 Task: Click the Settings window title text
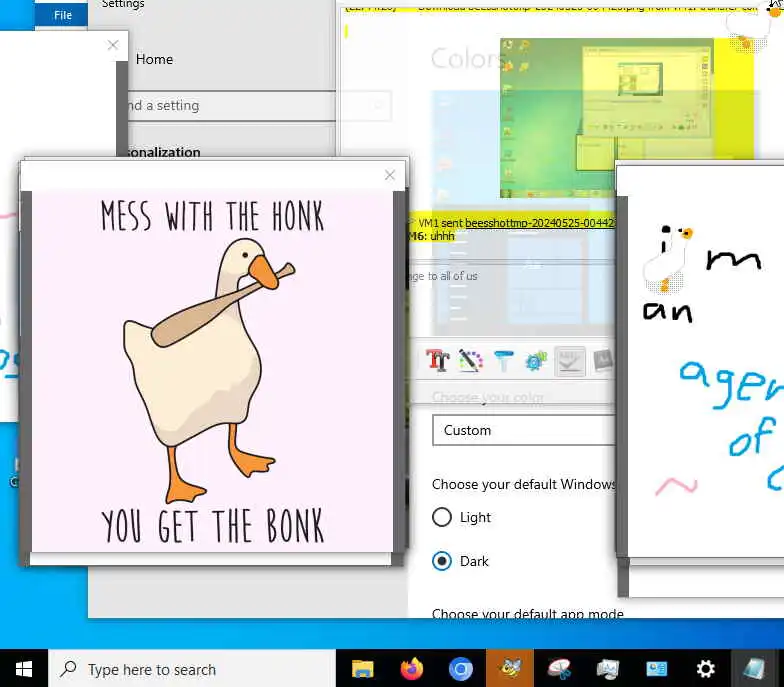tap(123, 4)
